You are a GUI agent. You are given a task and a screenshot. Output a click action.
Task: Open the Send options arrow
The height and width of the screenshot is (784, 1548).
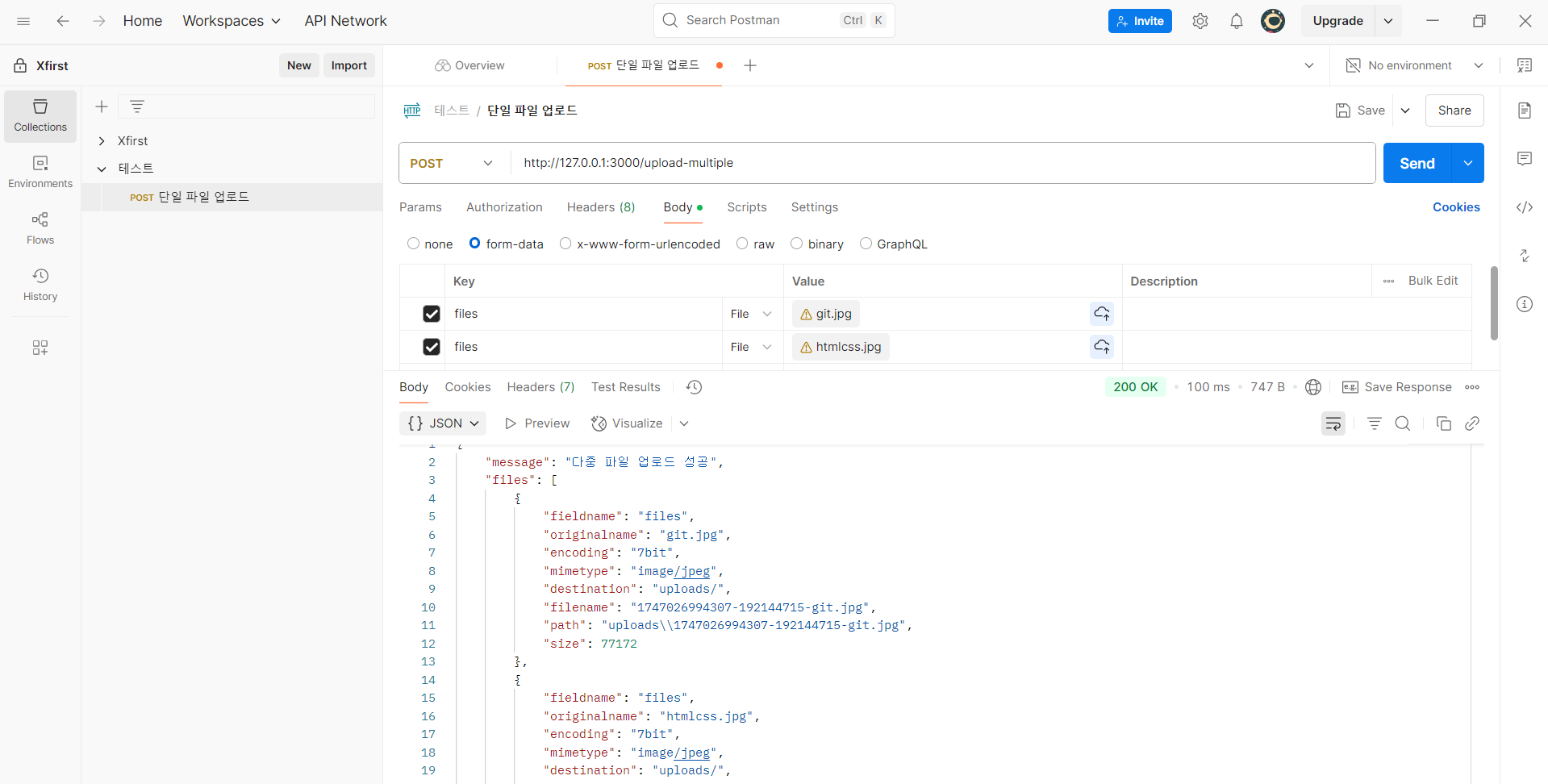pyautogui.click(x=1468, y=163)
